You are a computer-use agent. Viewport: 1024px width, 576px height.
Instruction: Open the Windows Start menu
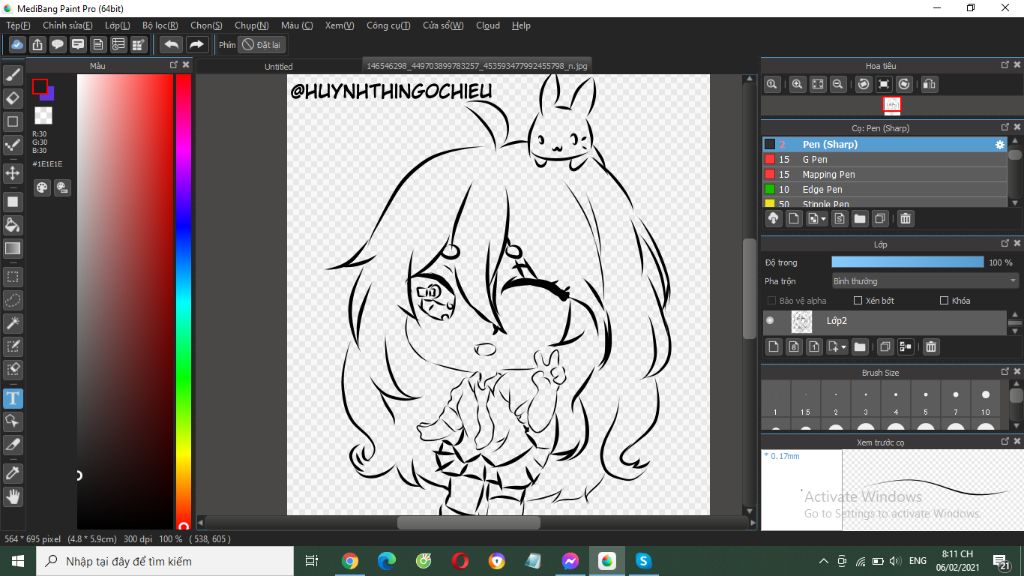coord(18,561)
